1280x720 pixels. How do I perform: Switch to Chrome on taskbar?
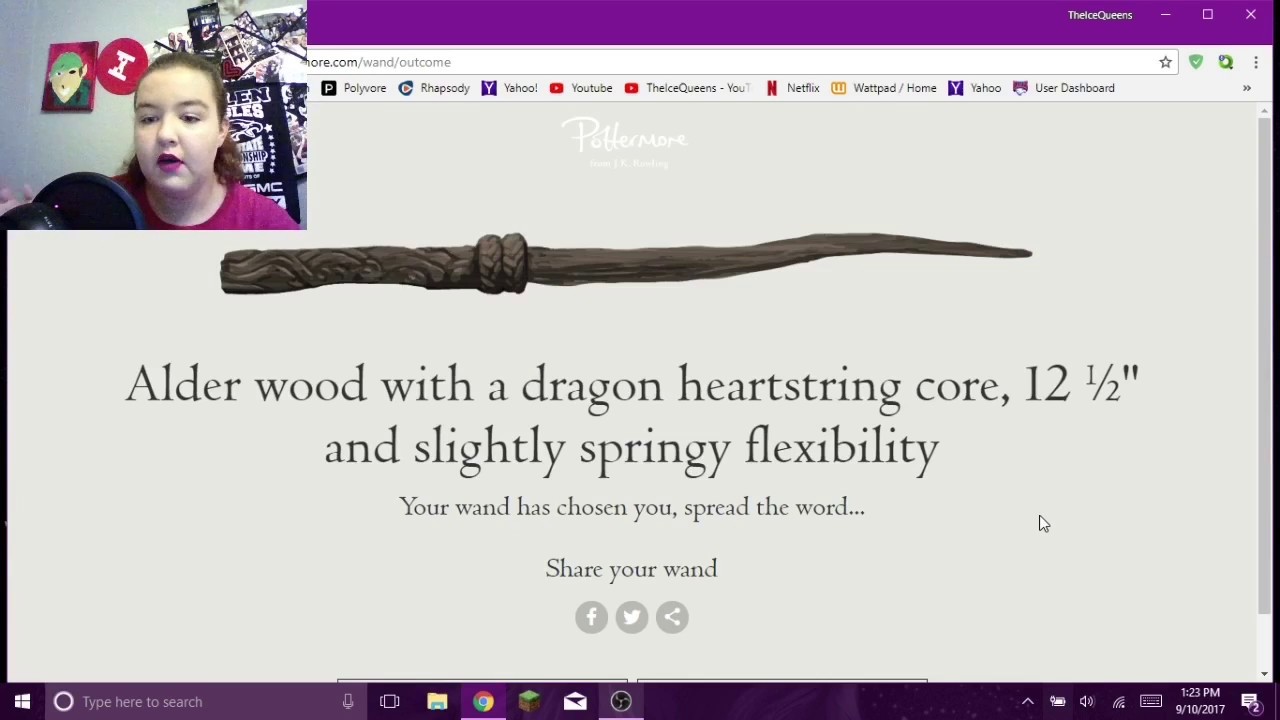click(x=483, y=702)
